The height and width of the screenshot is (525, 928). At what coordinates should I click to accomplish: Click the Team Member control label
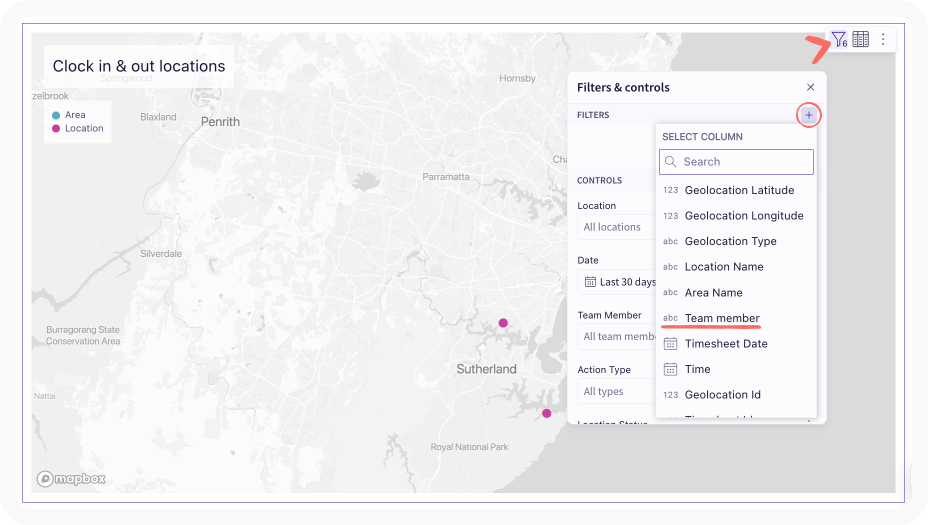pyautogui.click(x=610, y=315)
